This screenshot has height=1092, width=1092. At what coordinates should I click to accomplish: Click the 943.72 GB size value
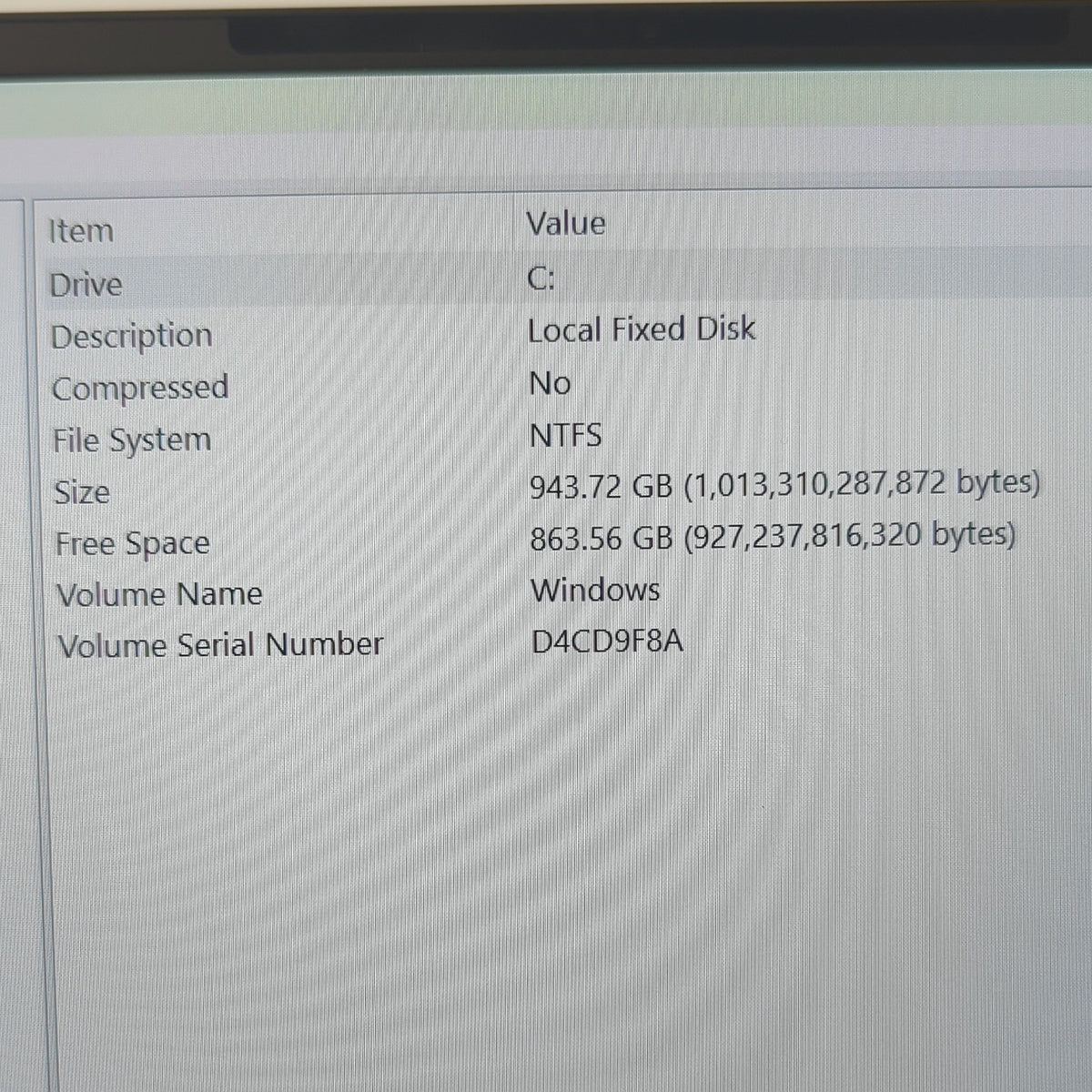pyautogui.click(x=785, y=485)
